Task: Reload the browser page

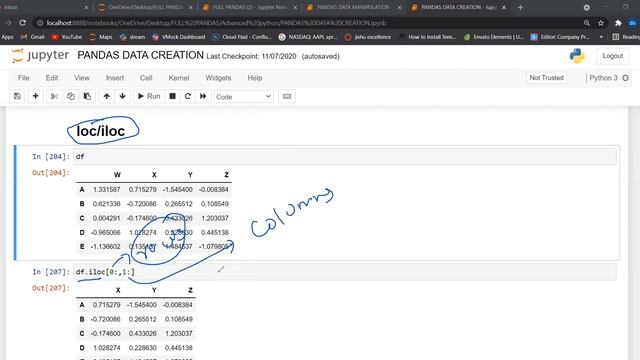Action: [x=23, y=23]
